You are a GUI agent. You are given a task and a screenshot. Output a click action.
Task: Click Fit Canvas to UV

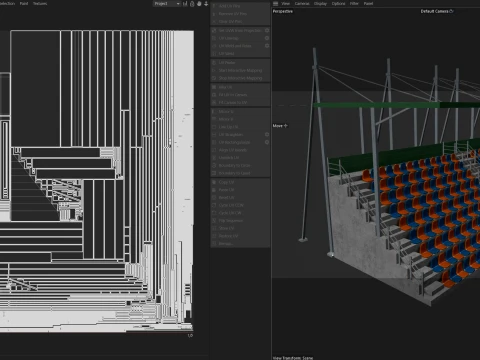[240, 102]
